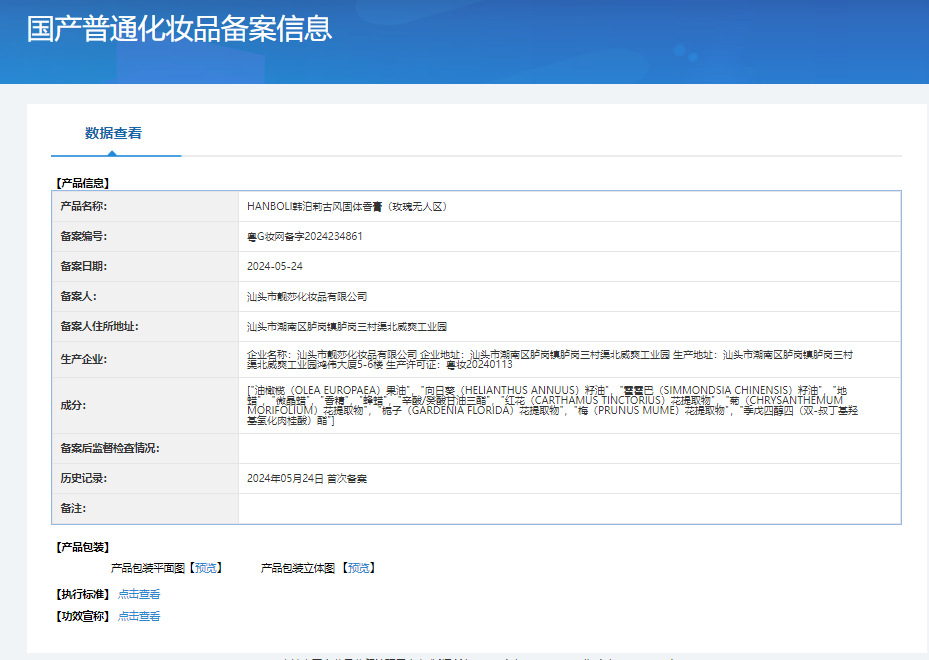The height and width of the screenshot is (660, 929).
Task: Click the 成分 row label
Action: (x=73, y=406)
